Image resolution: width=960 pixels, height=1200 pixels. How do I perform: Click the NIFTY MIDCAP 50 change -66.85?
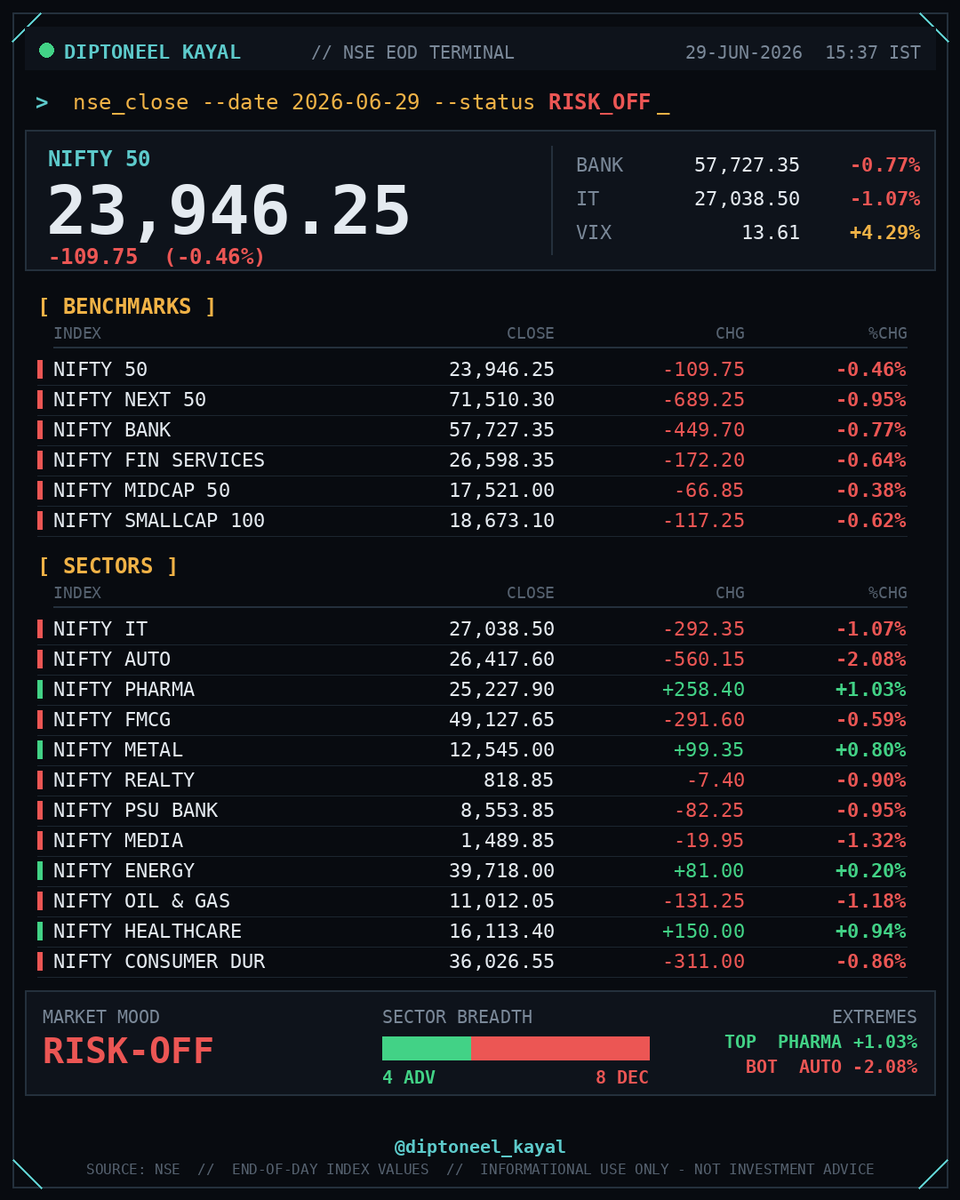click(709, 490)
